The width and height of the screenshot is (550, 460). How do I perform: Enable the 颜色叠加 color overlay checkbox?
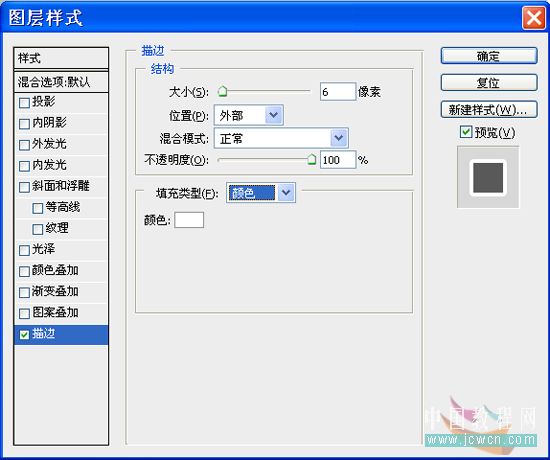[24, 271]
